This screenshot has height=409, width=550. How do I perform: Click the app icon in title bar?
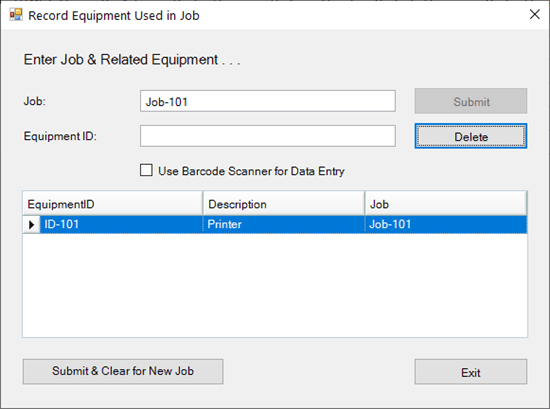point(16,15)
